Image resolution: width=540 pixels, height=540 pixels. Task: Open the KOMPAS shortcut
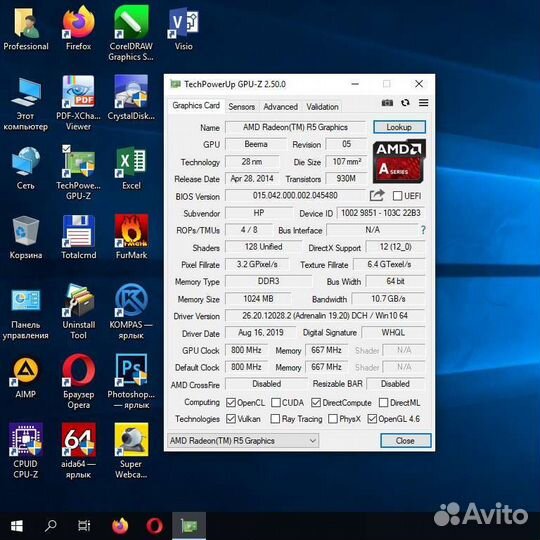[131, 312]
